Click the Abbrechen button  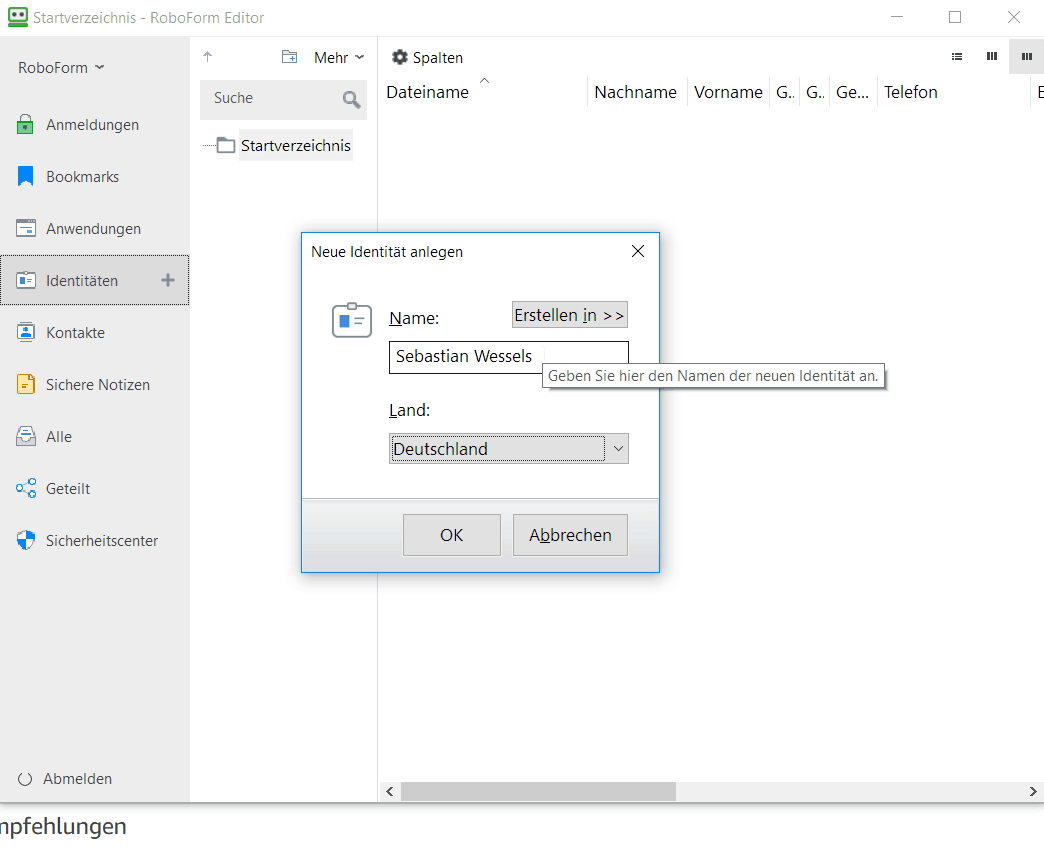tap(570, 535)
